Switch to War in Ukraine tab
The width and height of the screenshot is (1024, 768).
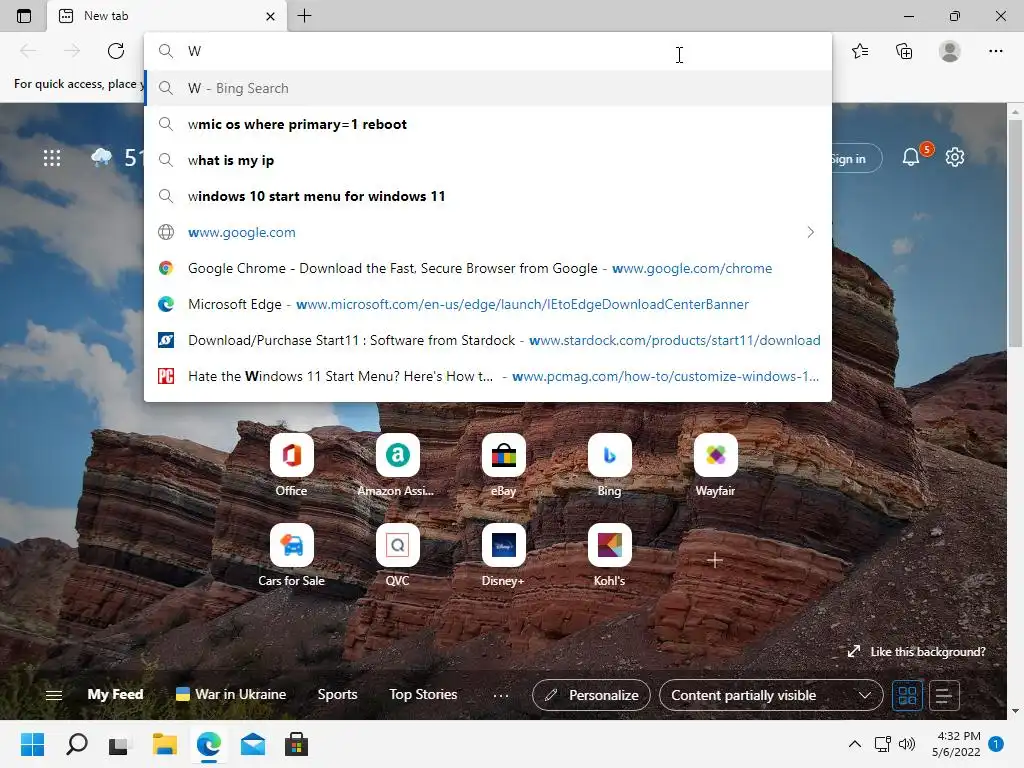click(x=231, y=694)
